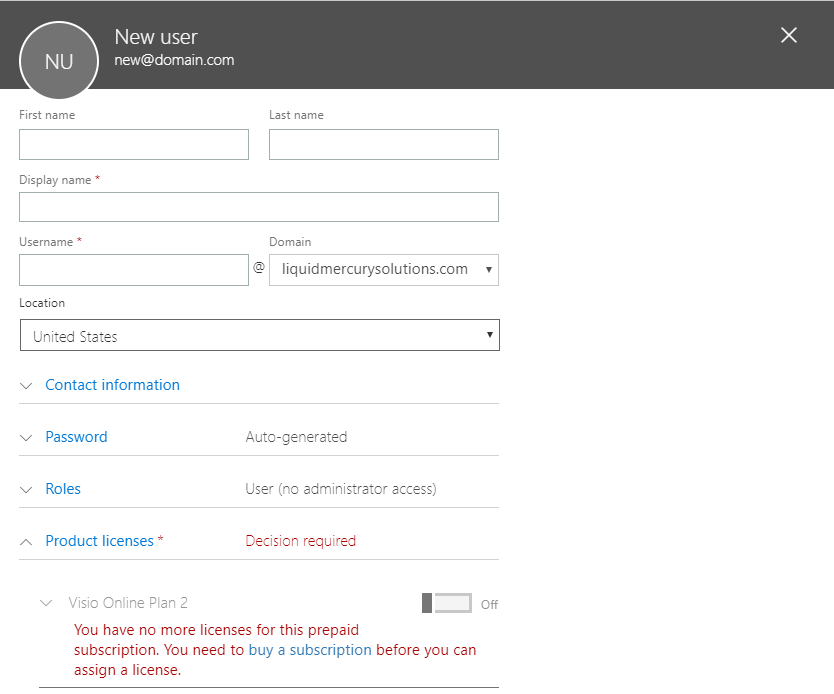Toggle the Visio Online Plan 2 license switch

click(447, 603)
